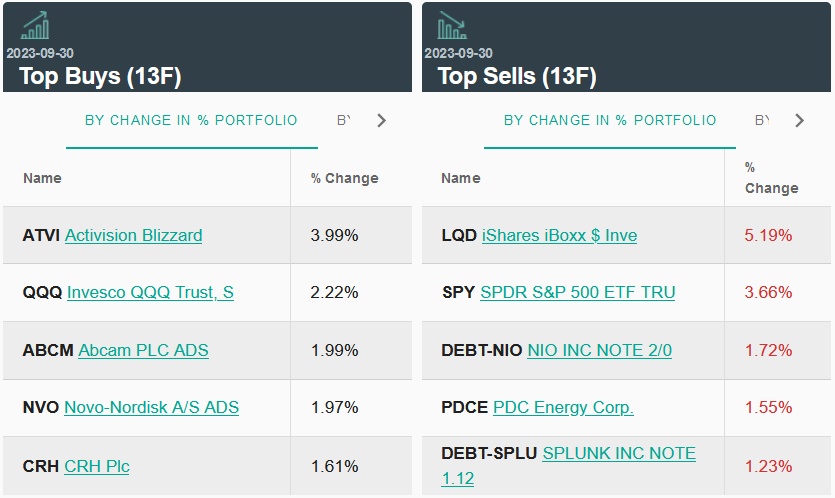Click the Abcam PLC ADS link
Image resolution: width=835 pixels, height=498 pixels.
coord(143,350)
